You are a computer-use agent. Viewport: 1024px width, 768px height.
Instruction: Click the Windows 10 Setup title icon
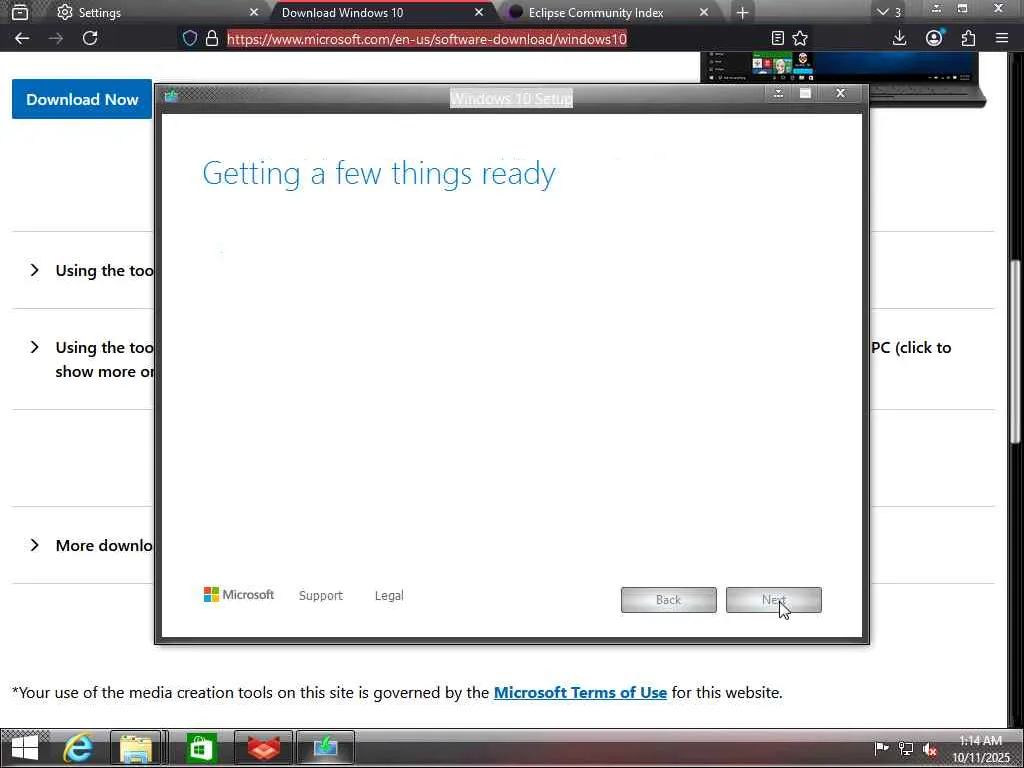(171, 97)
